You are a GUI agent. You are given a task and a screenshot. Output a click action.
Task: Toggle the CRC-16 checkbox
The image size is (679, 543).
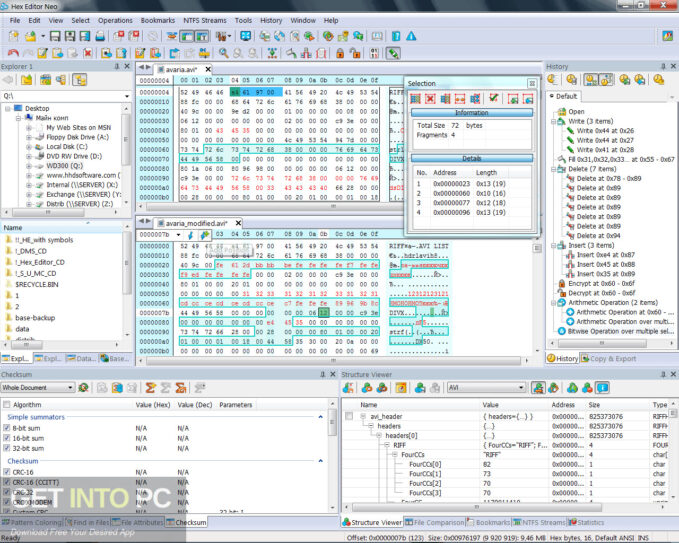click(x=6, y=472)
